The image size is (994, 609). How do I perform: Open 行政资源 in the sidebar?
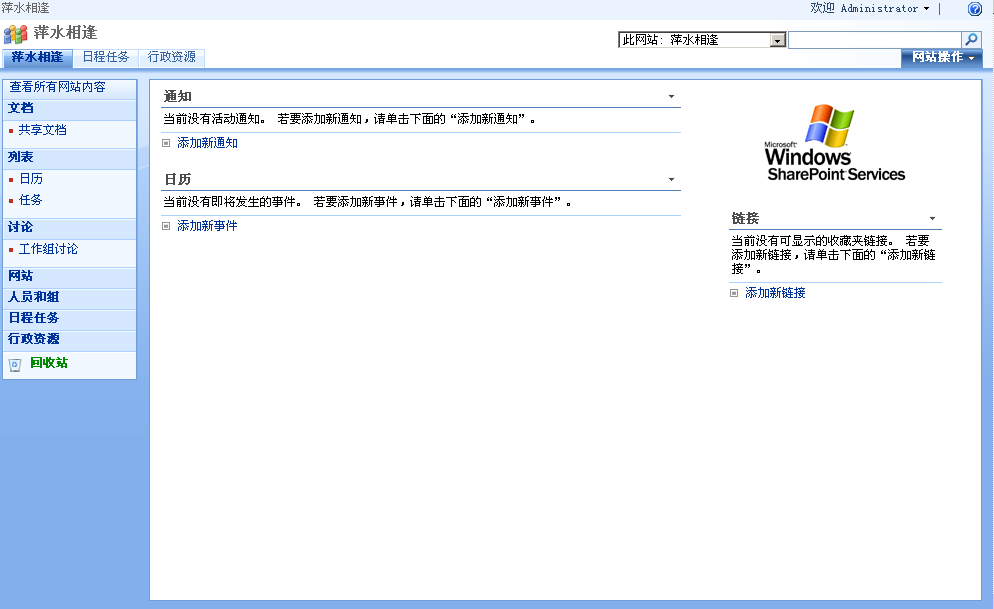34,339
